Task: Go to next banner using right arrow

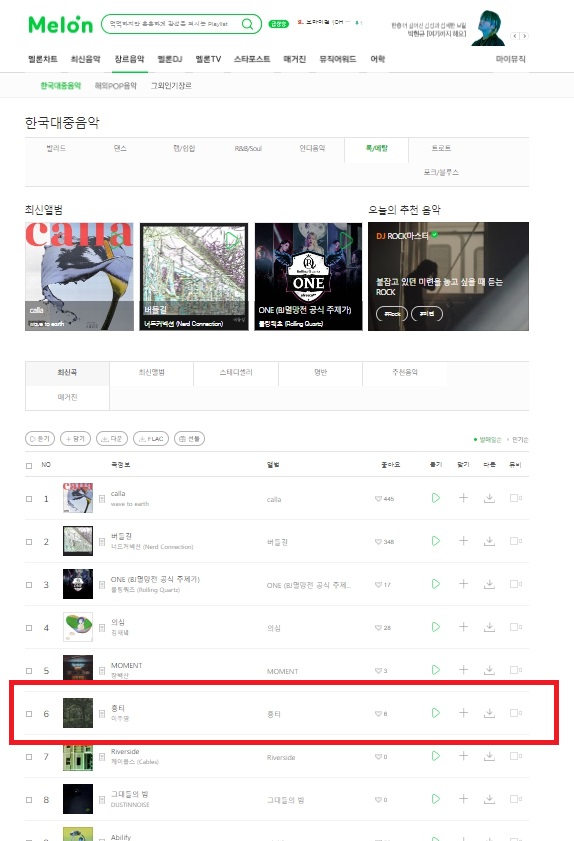Action: [x=525, y=36]
